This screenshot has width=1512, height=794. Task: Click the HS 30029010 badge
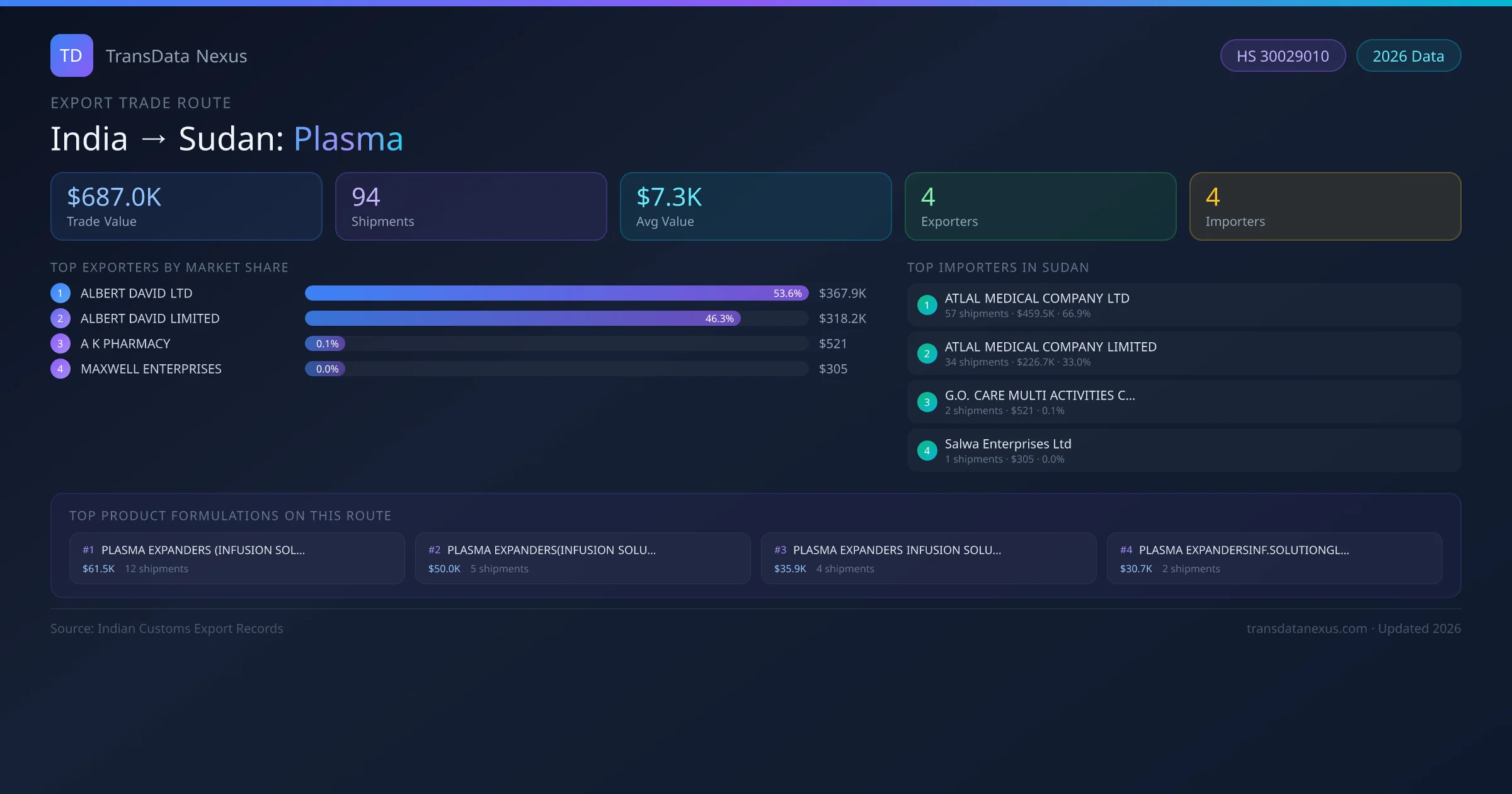pos(1282,56)
